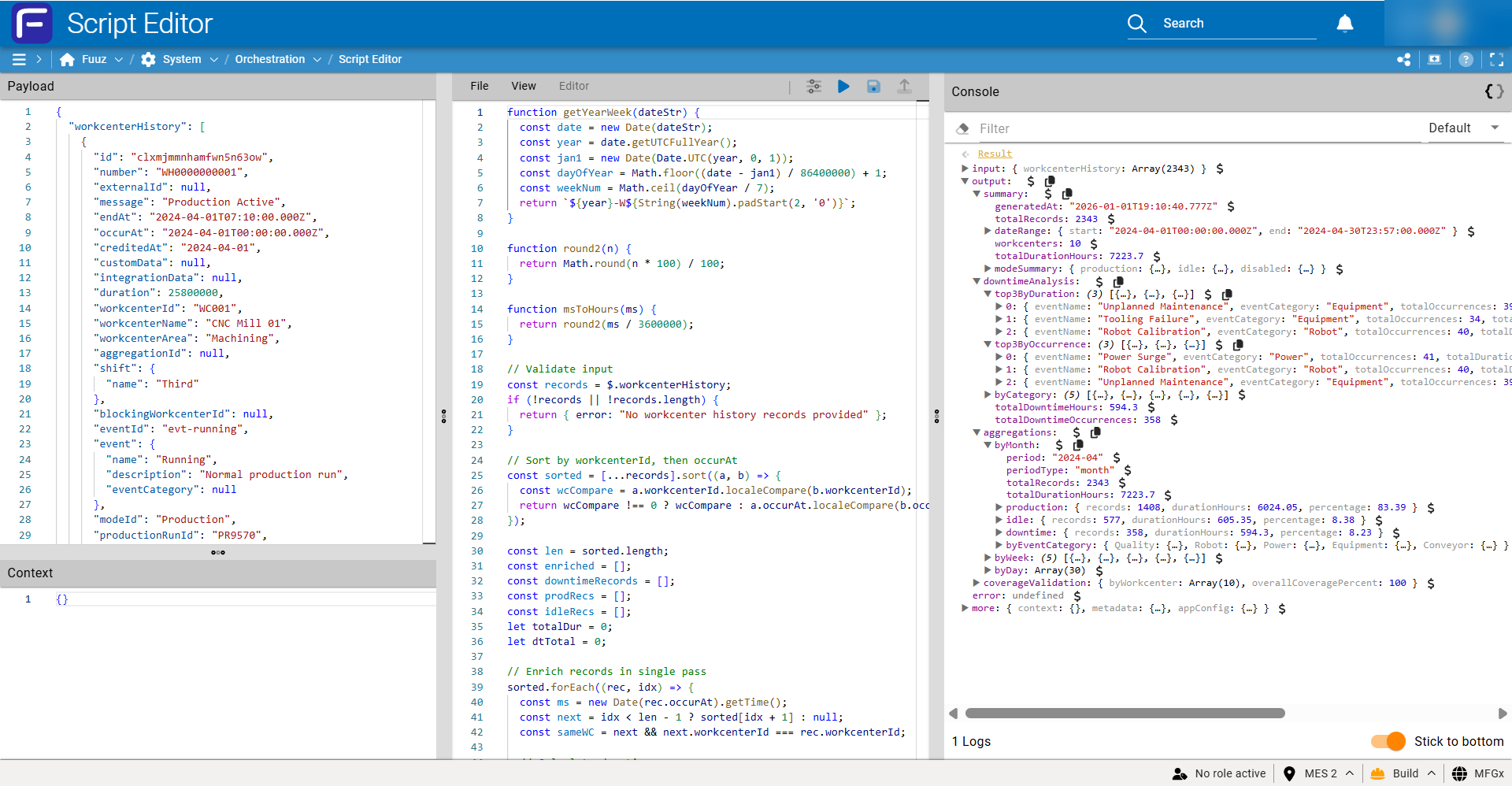The image size is (1512, 786).
Task: Copy the summary object value
Action: pos(1067,194)
